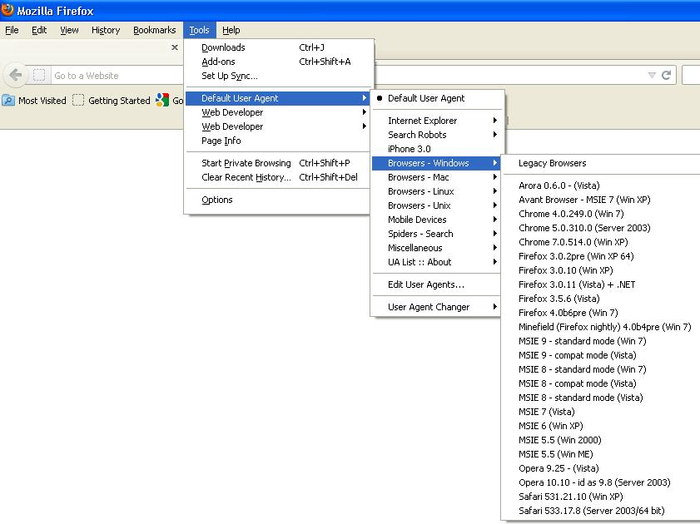Select Minefield (Firefox nightly) 4.0b4pre
This screenshot has width=700, height=524.
(601, 327)
